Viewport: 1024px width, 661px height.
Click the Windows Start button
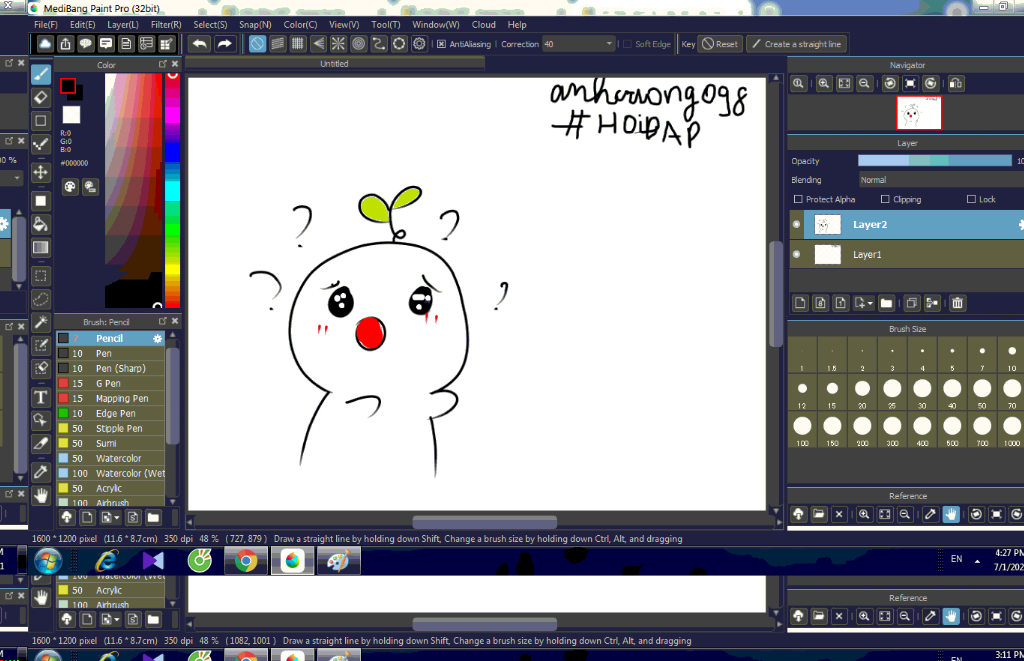pyautogui.click(x=48, y=561)
